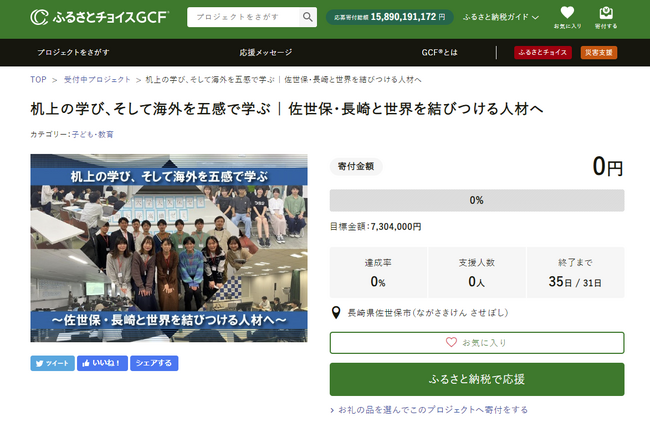Click the project group photo thumbnail

pos(169,248)
